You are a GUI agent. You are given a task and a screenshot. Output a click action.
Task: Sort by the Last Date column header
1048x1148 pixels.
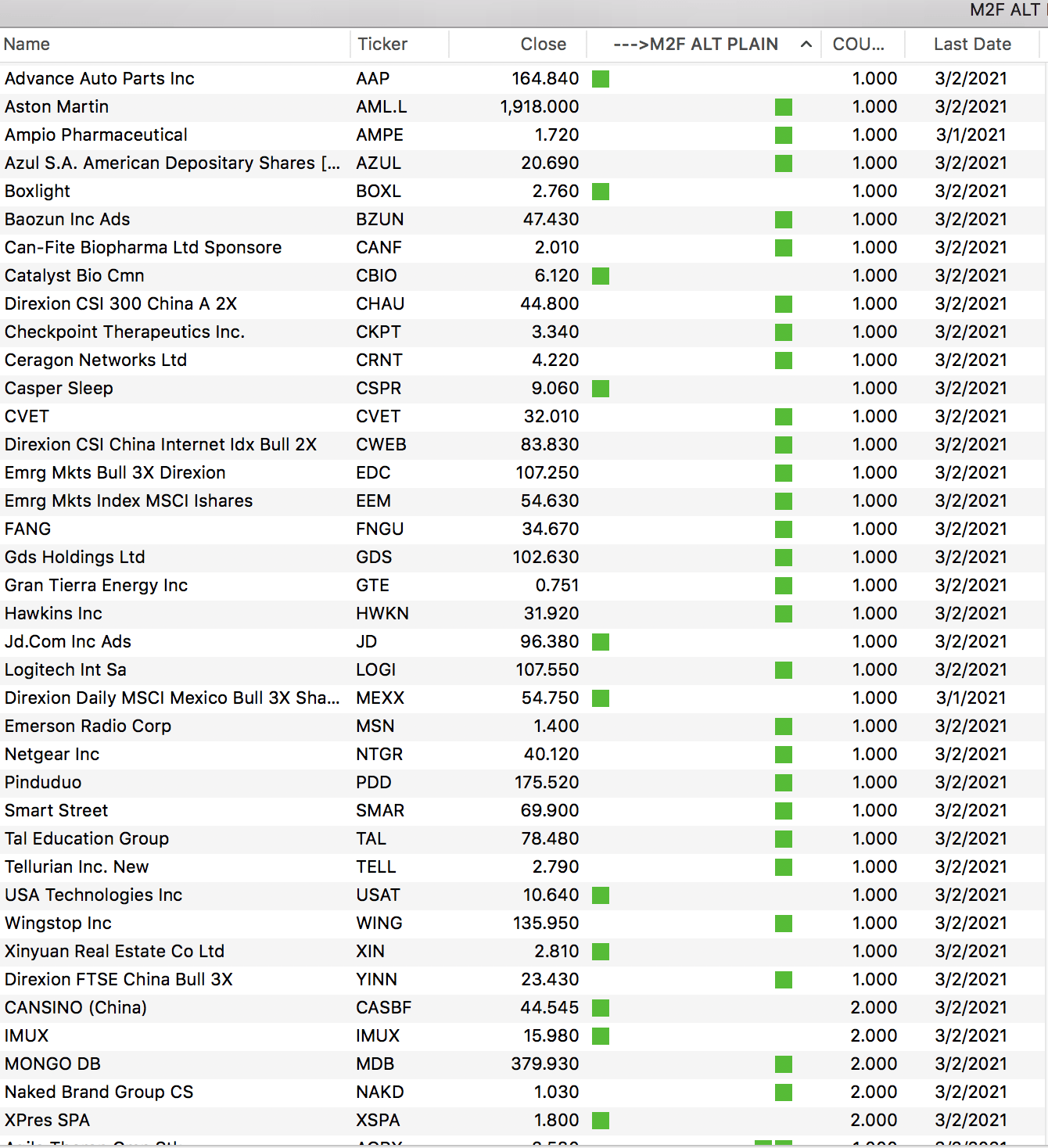pos(972,45)
